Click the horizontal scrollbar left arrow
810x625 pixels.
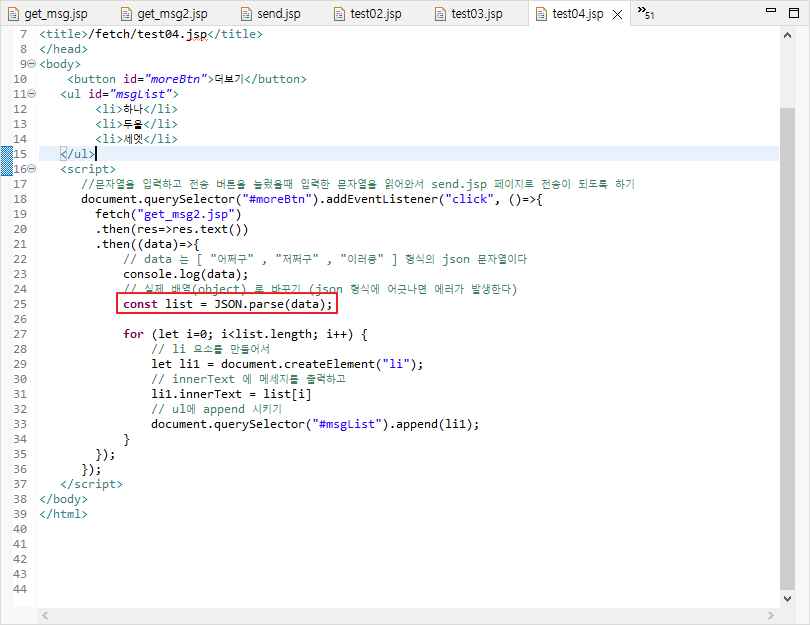click(45, 615)
